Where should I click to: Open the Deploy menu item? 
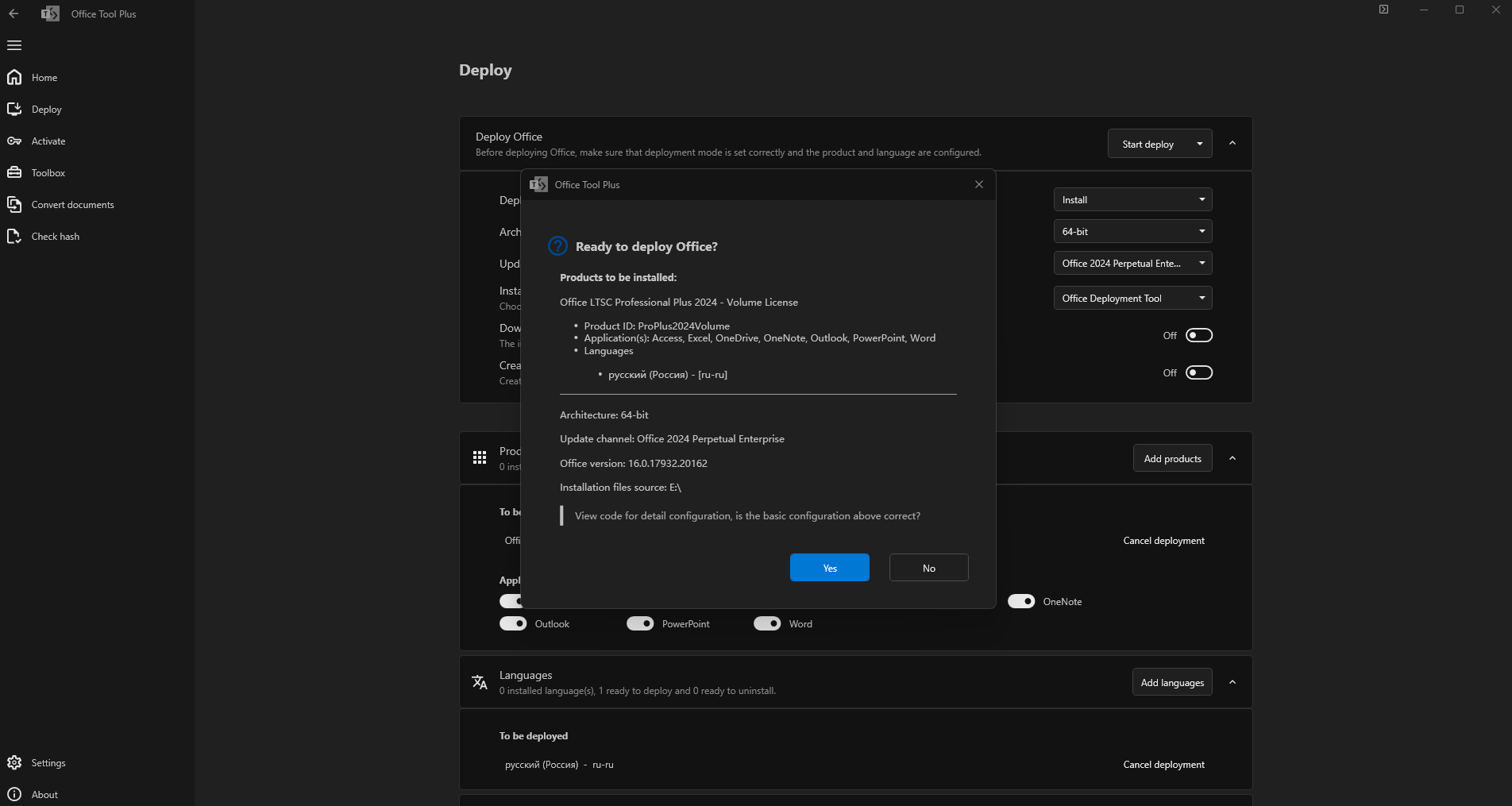97,109
